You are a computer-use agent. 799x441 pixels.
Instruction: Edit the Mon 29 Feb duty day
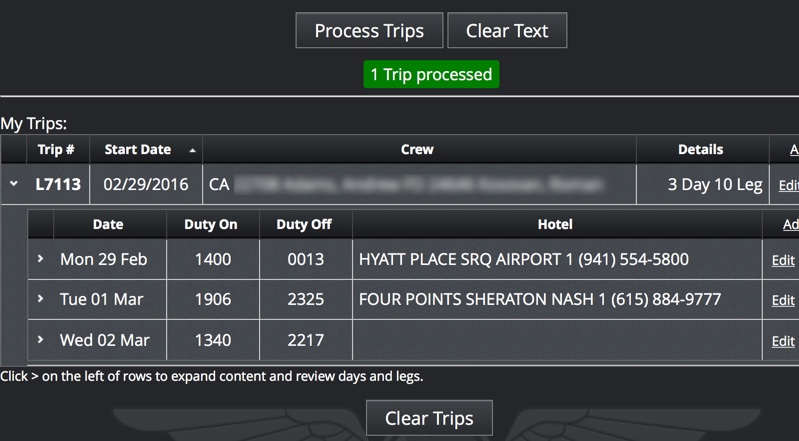click(783, 260)
